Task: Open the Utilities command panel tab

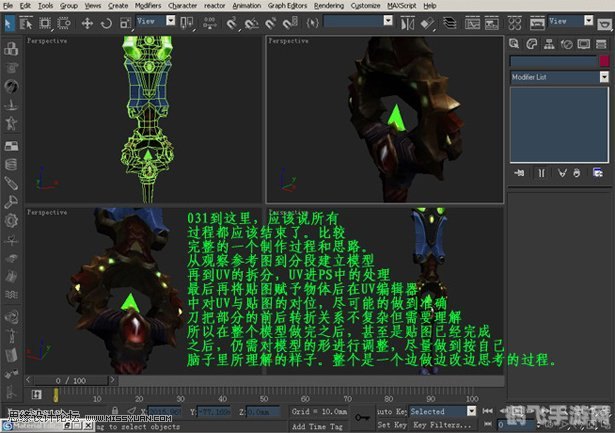Action: (599, 42)
